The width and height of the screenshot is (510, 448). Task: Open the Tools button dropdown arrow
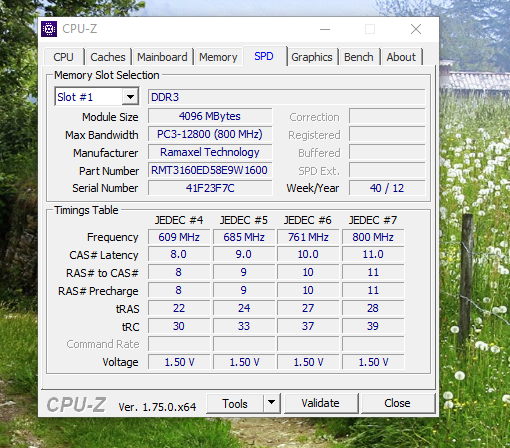pyautogui.click(x=271, y=403)
